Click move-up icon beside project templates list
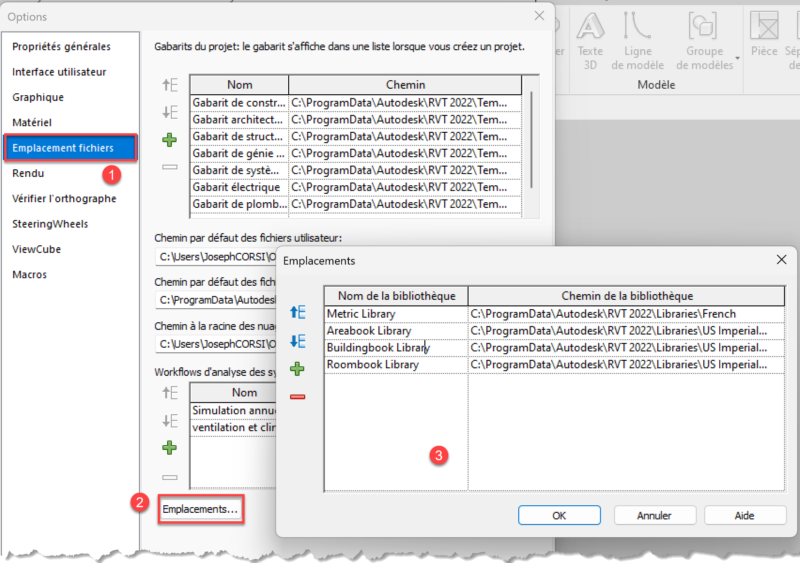Image resolution: width=800 pixels, height=563 pixels. click(170, 85)
